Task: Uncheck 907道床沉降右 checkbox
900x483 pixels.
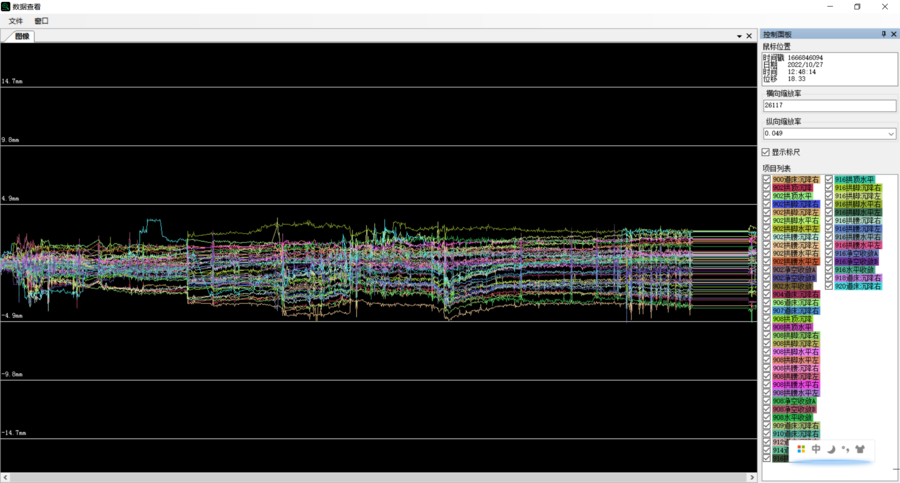Action: (767, 311)
